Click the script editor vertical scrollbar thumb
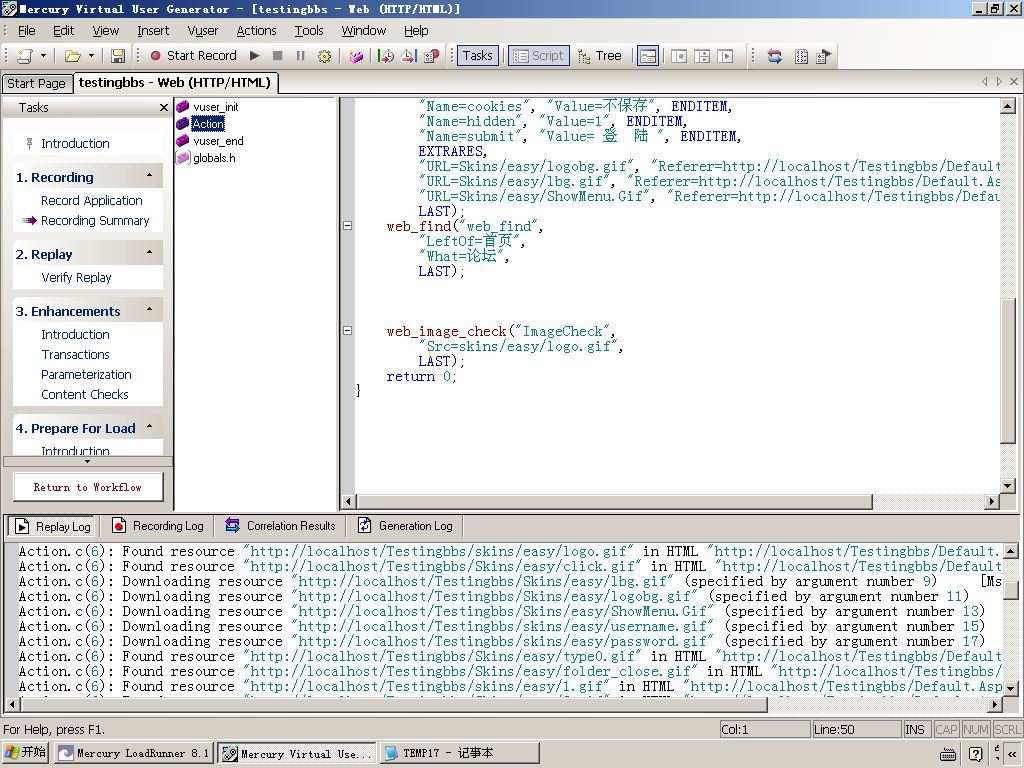Image resolution: width=1024 pixels, height=768 pixels. 1007,371
